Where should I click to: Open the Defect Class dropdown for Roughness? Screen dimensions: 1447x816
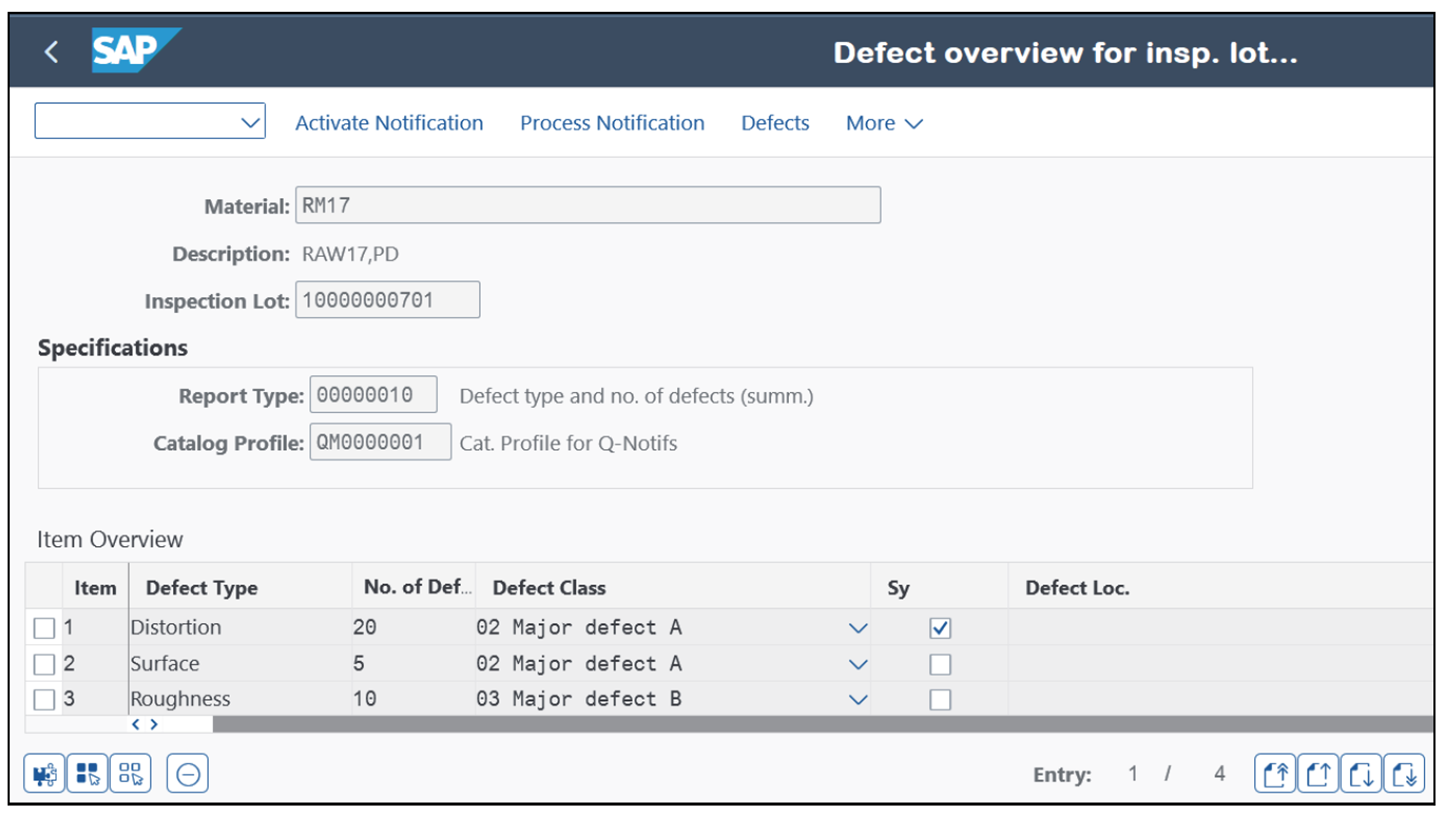click(858, 699)
